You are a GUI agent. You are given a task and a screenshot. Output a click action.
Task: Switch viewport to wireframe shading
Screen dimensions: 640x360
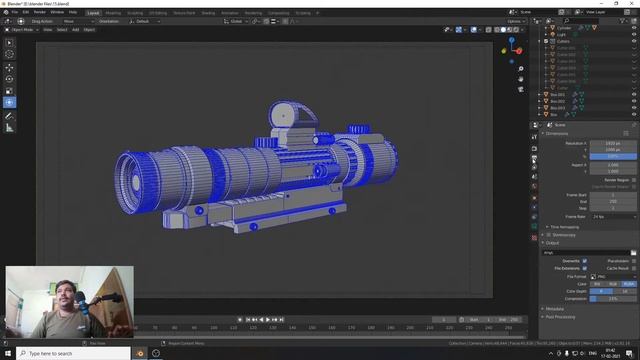[497, 30]
